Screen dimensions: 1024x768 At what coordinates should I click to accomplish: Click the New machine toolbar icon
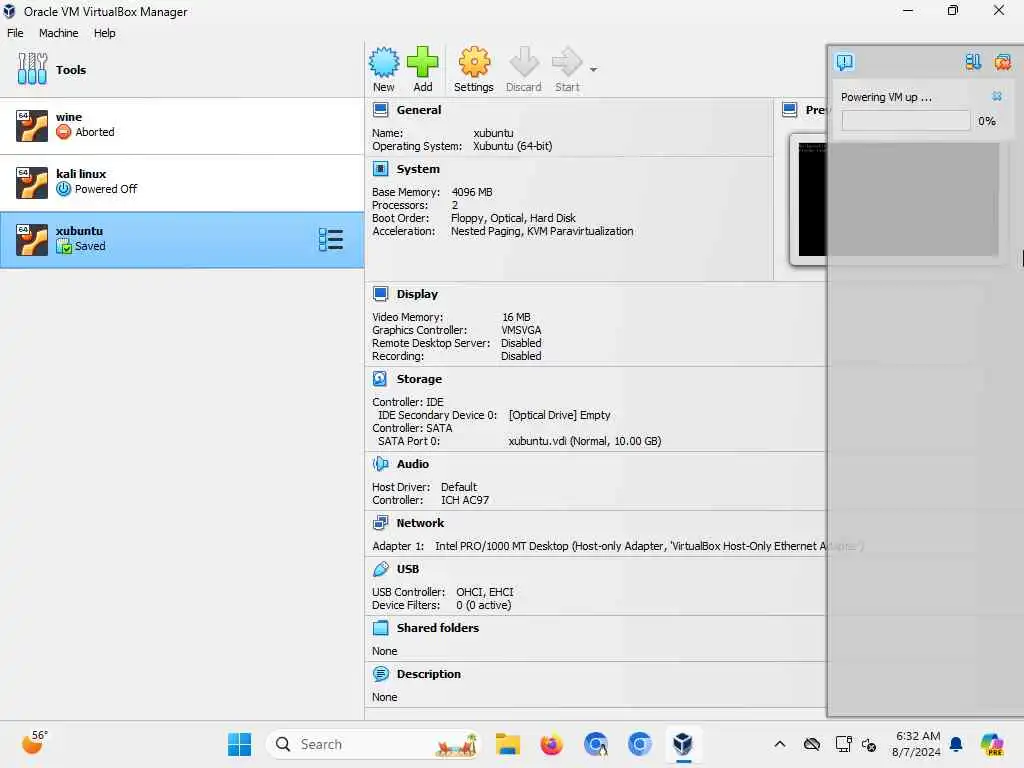tap(383, 63)
